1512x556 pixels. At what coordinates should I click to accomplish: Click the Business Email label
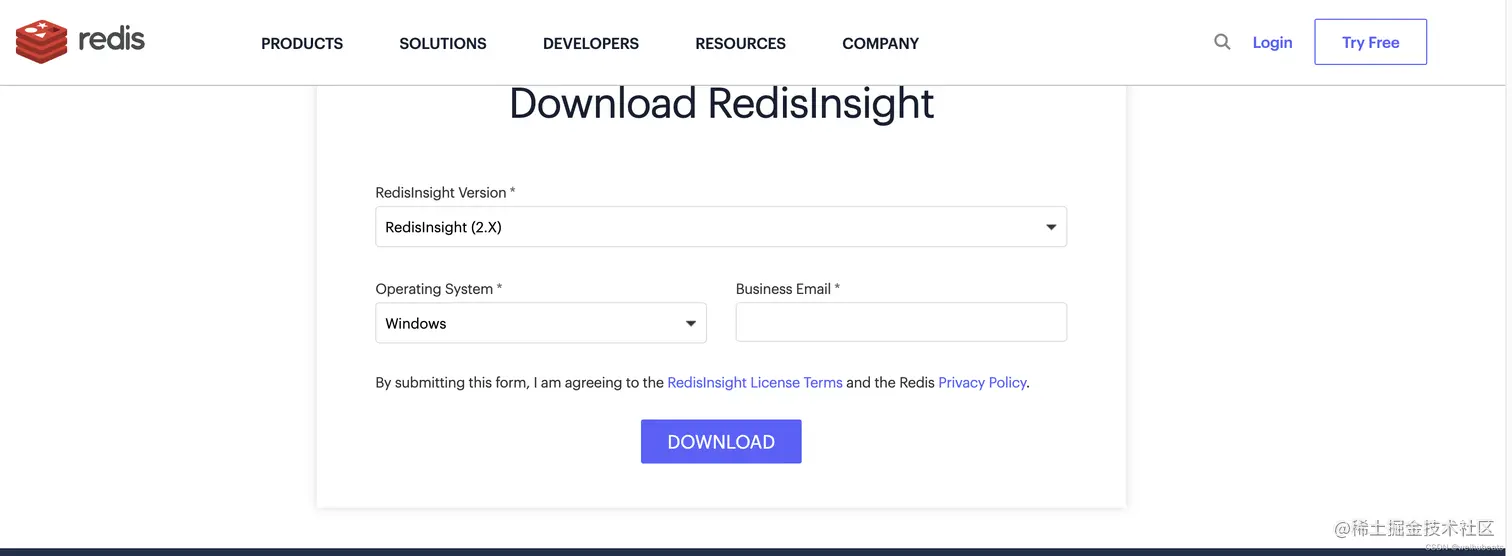coord(788,289)
